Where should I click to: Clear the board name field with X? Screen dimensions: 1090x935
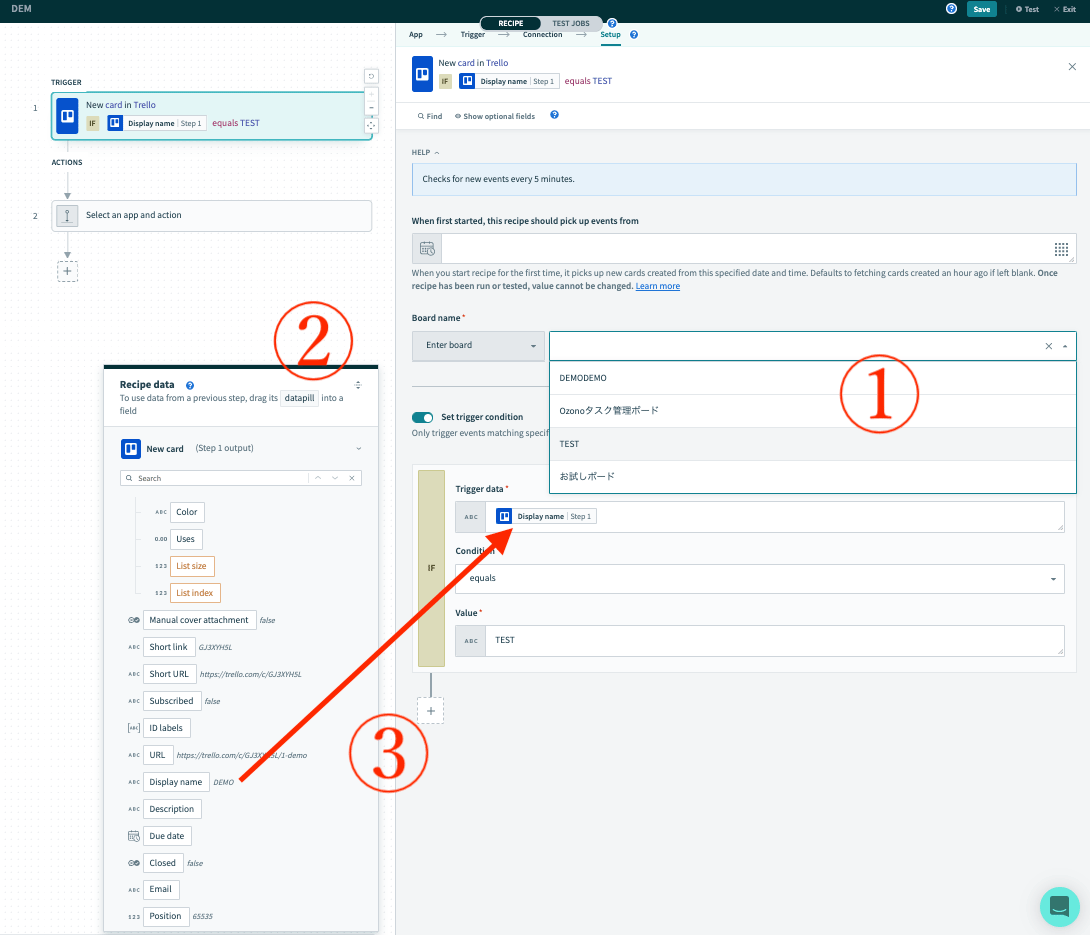click(1048, 346)
